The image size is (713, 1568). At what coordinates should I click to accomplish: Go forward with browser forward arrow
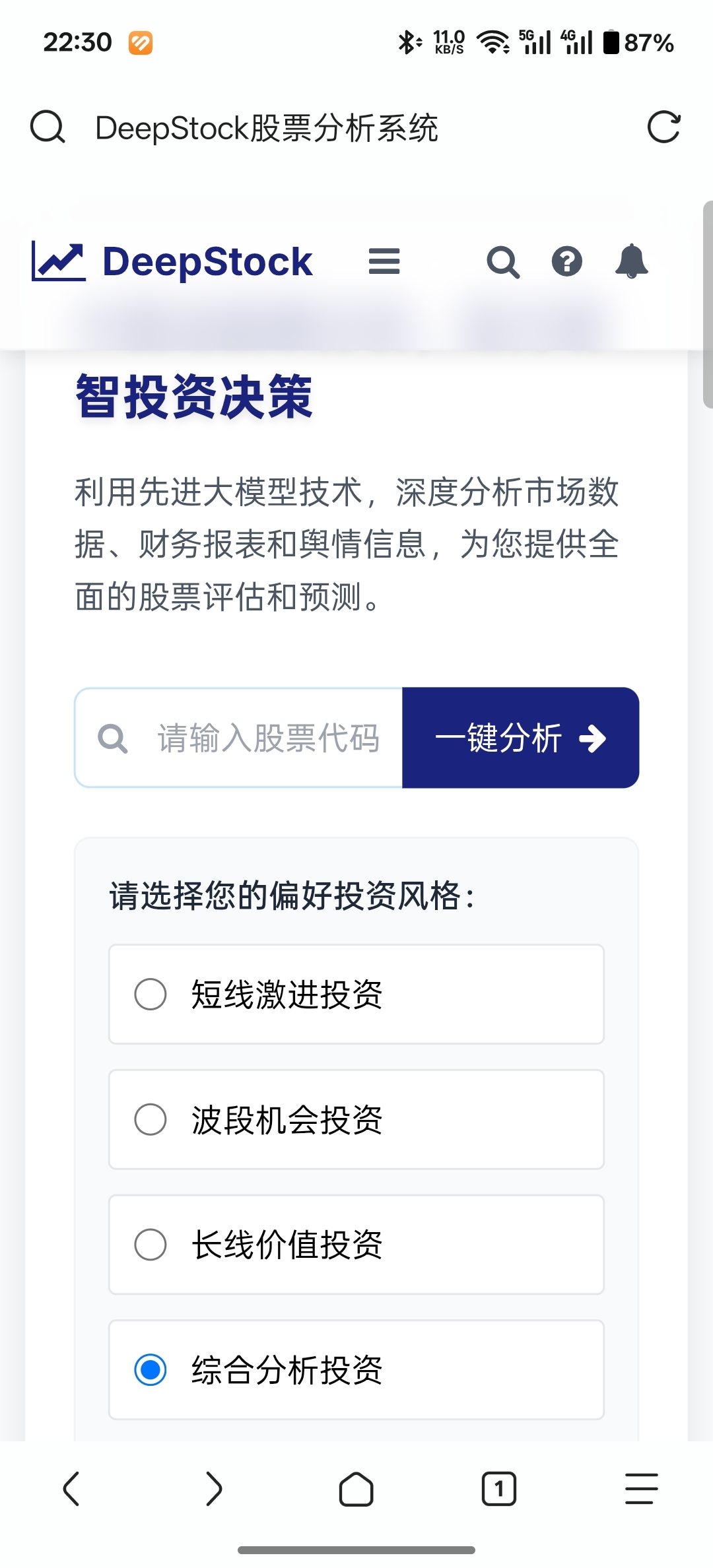[214, 1489]
